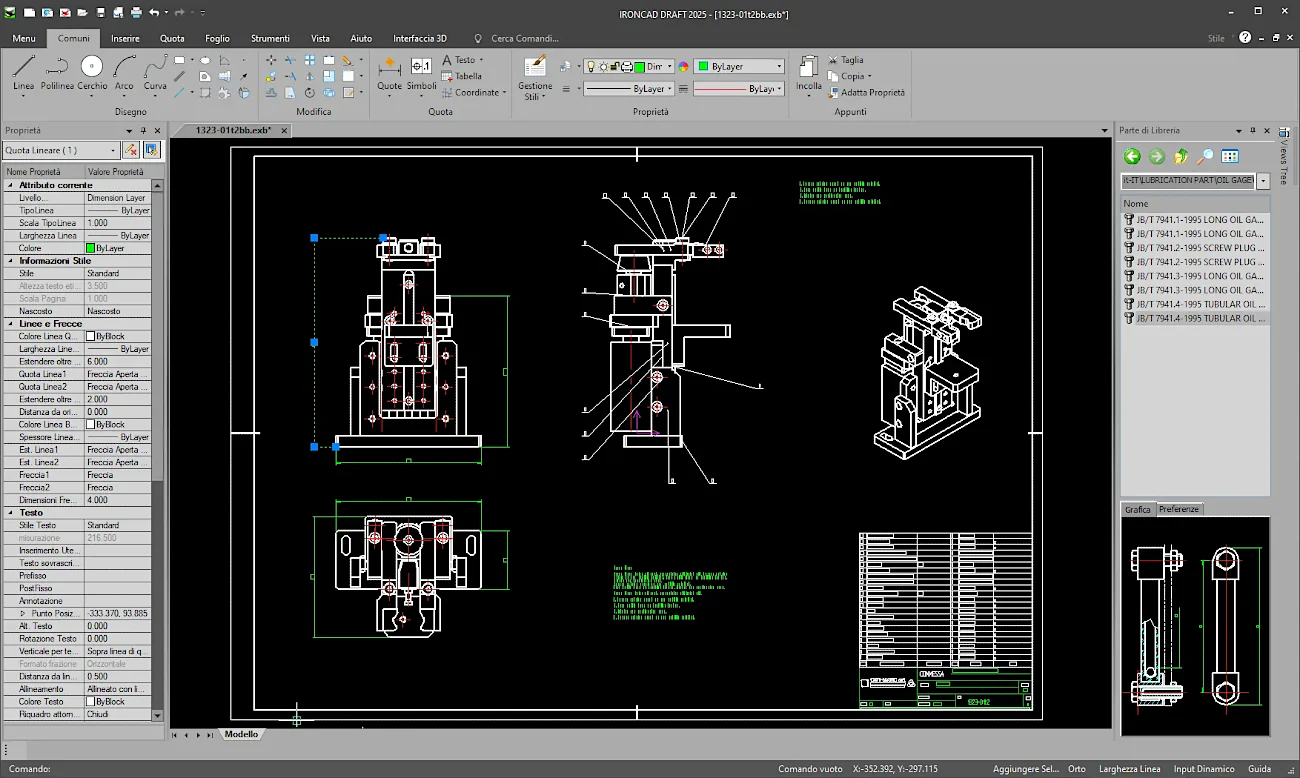Switch to the Preferenze tab
The height and width of the screenshot is (778, 1300).
pos(1179,509)
